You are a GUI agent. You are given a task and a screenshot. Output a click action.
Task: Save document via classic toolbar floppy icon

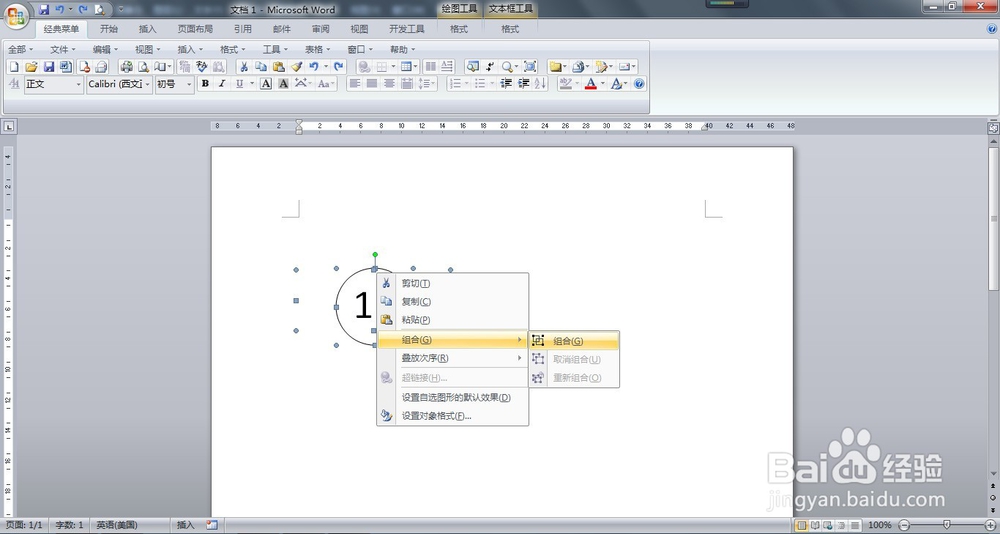[48, 66]
